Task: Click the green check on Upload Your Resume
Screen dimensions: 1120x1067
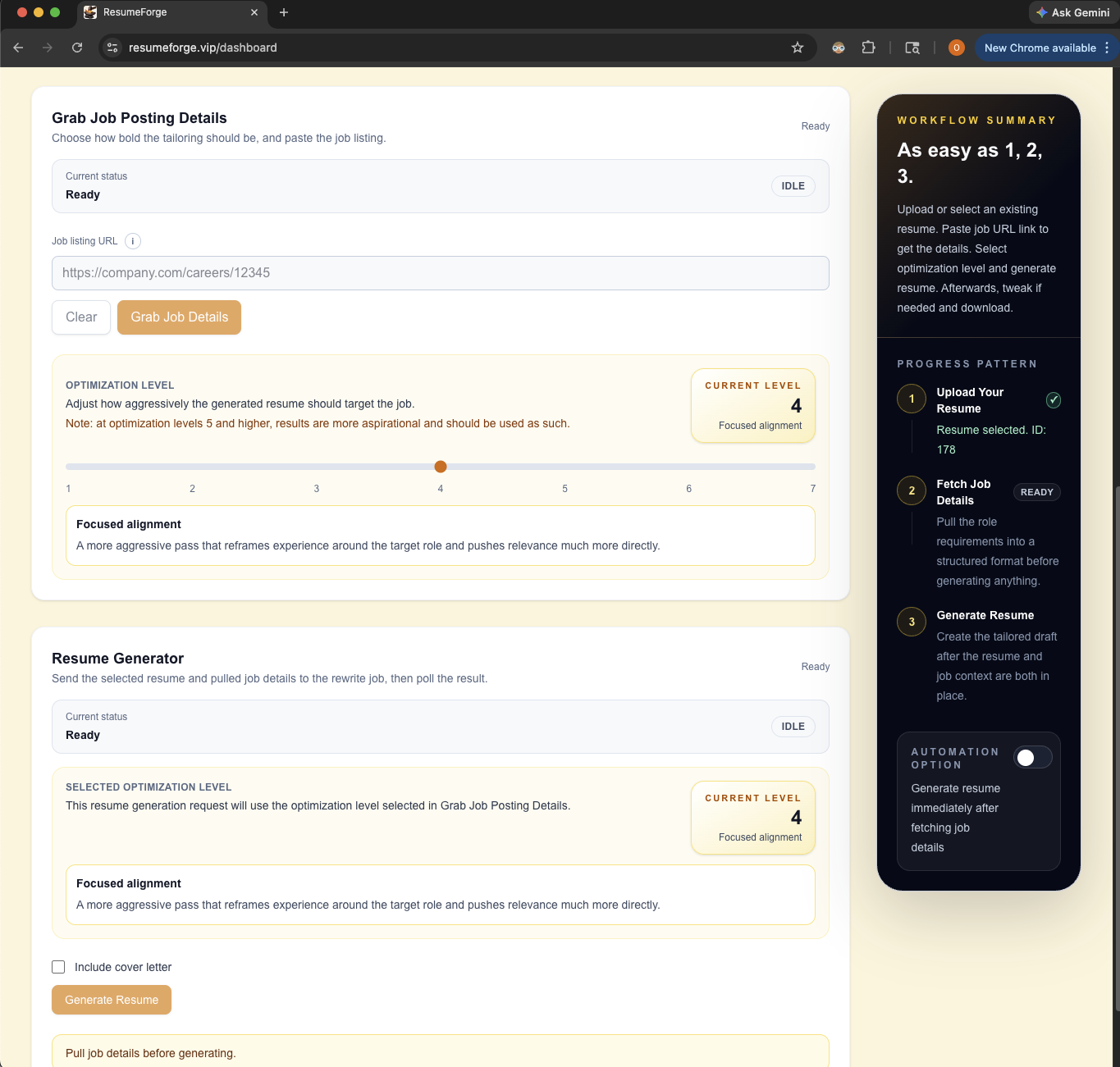Action: point(1054,400)
